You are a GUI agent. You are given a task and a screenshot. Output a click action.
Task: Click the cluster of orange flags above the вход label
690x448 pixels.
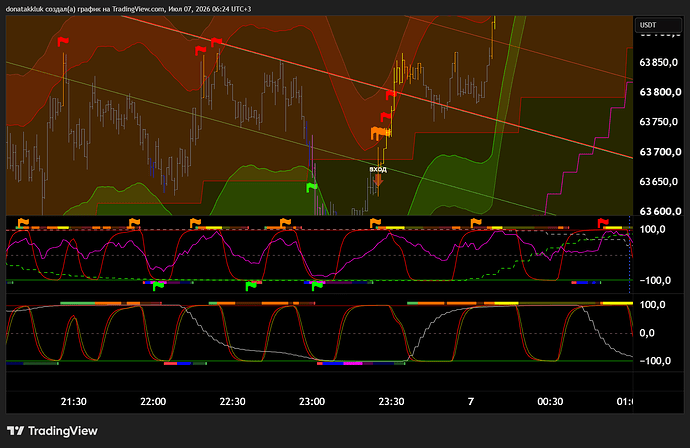(x=380, y=133)
